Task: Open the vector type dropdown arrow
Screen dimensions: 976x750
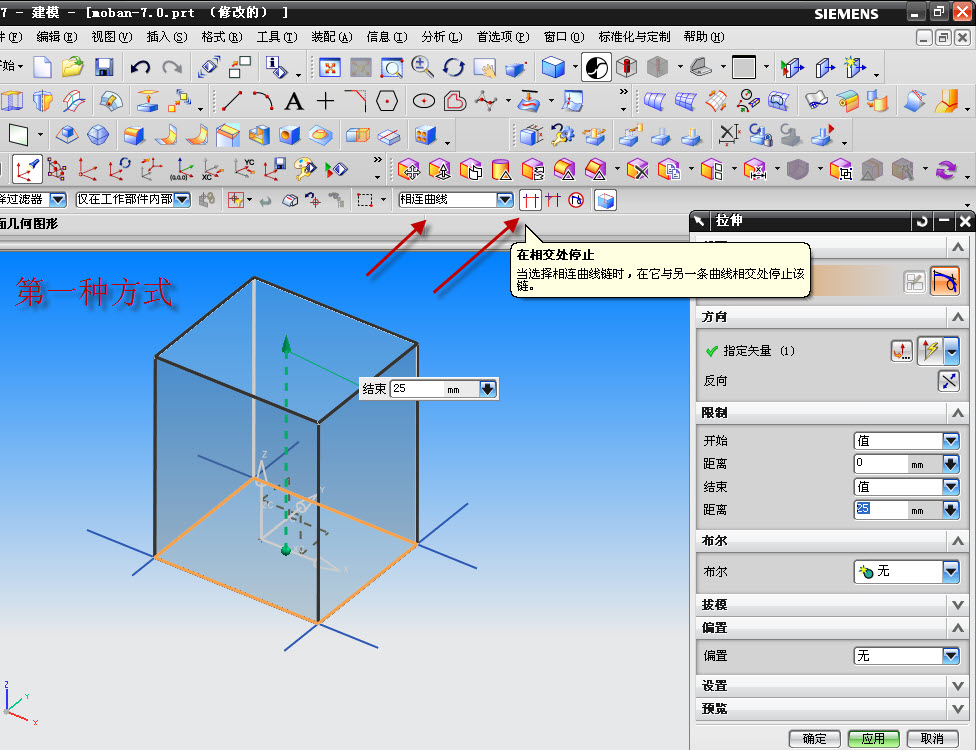Action: point(952,352)
